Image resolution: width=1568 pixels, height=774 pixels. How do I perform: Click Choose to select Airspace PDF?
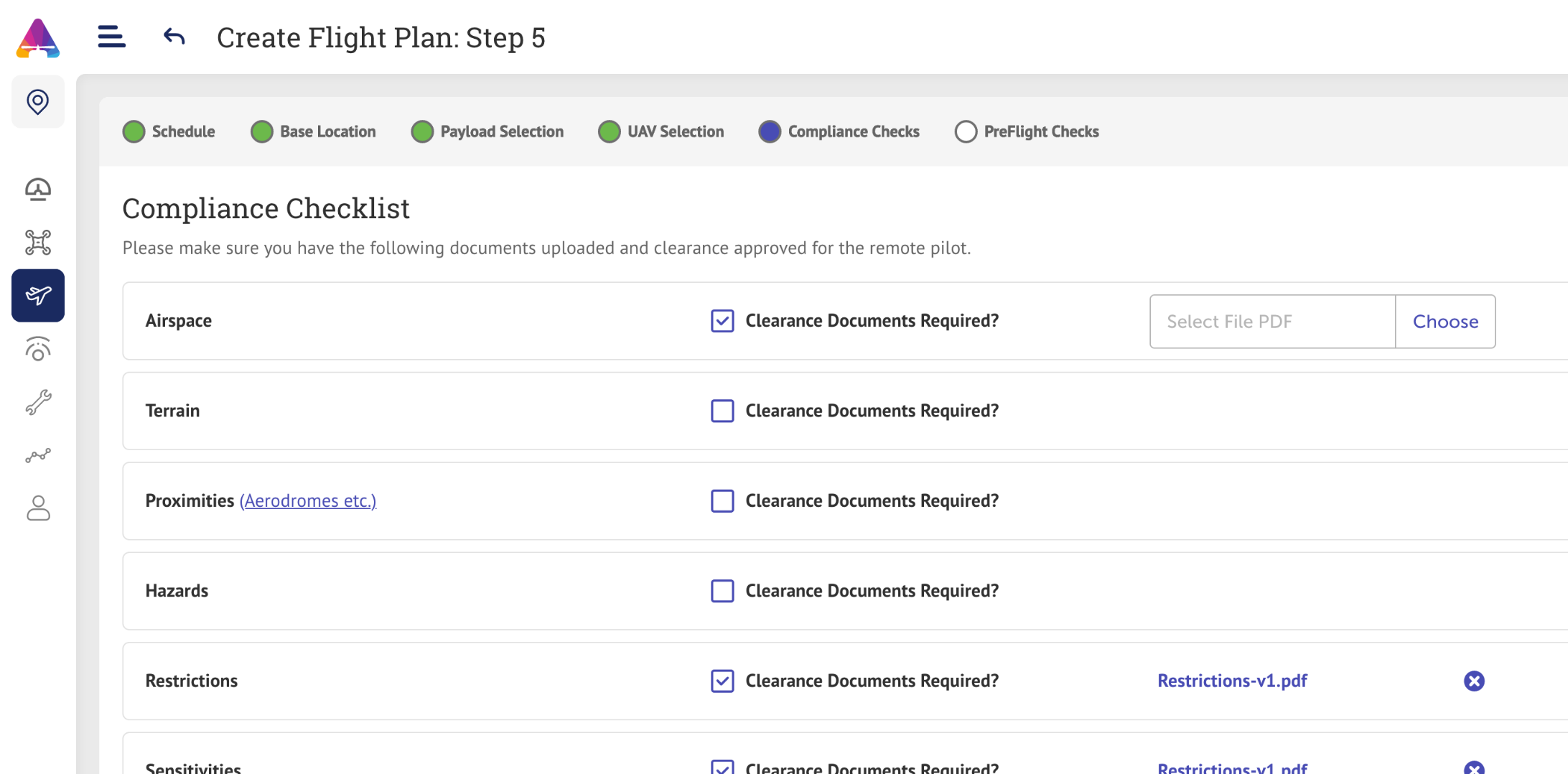[1445, 322]
